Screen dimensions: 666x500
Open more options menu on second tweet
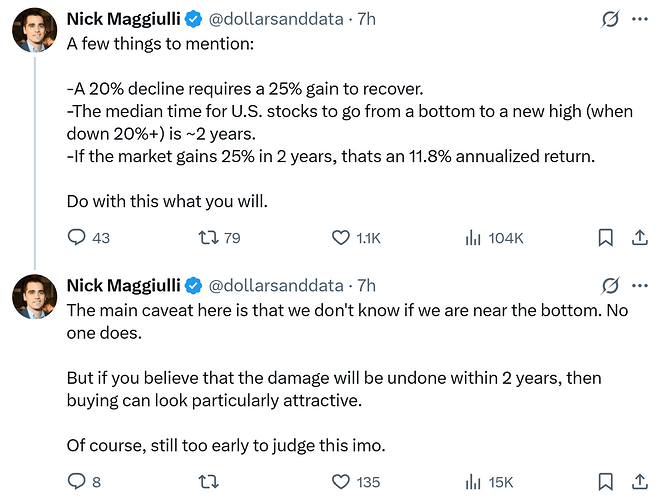click(x=640, y=285)
